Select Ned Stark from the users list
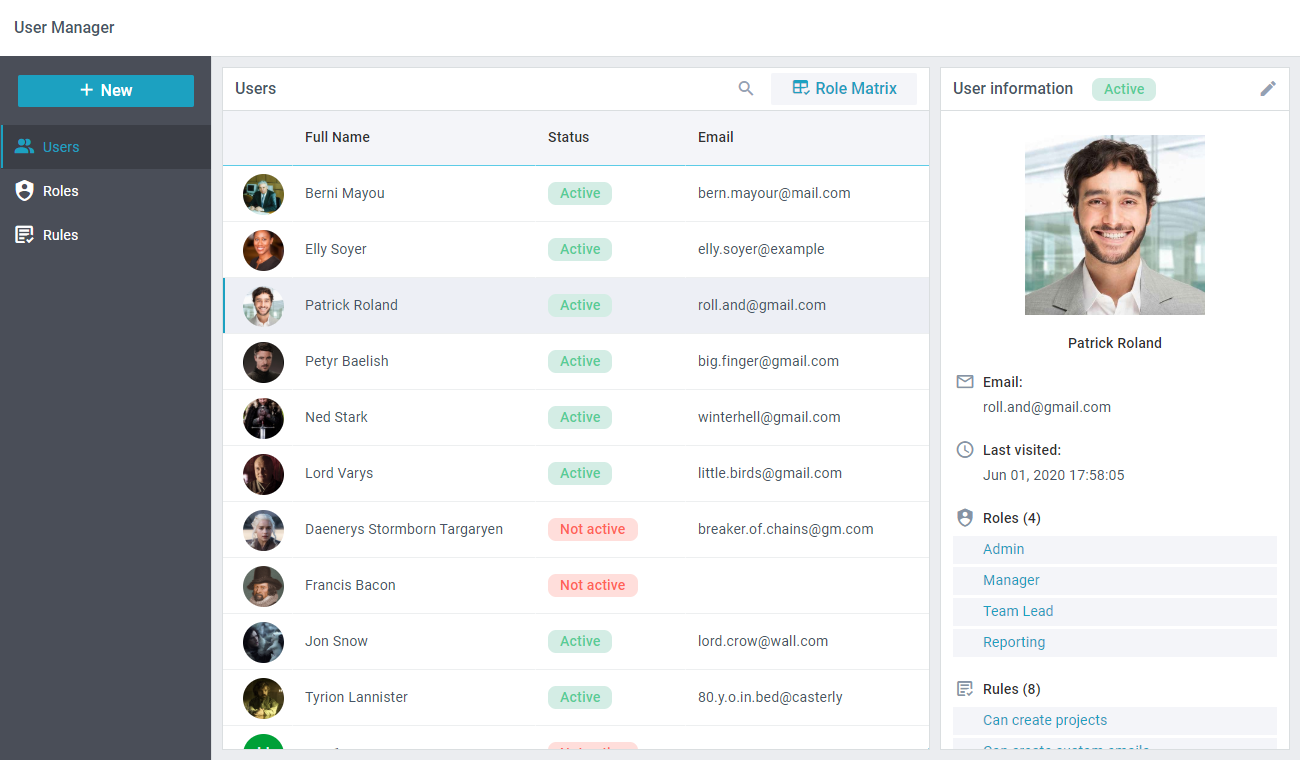The height and width of the screenshot is (760, 1300). point(336,417)
